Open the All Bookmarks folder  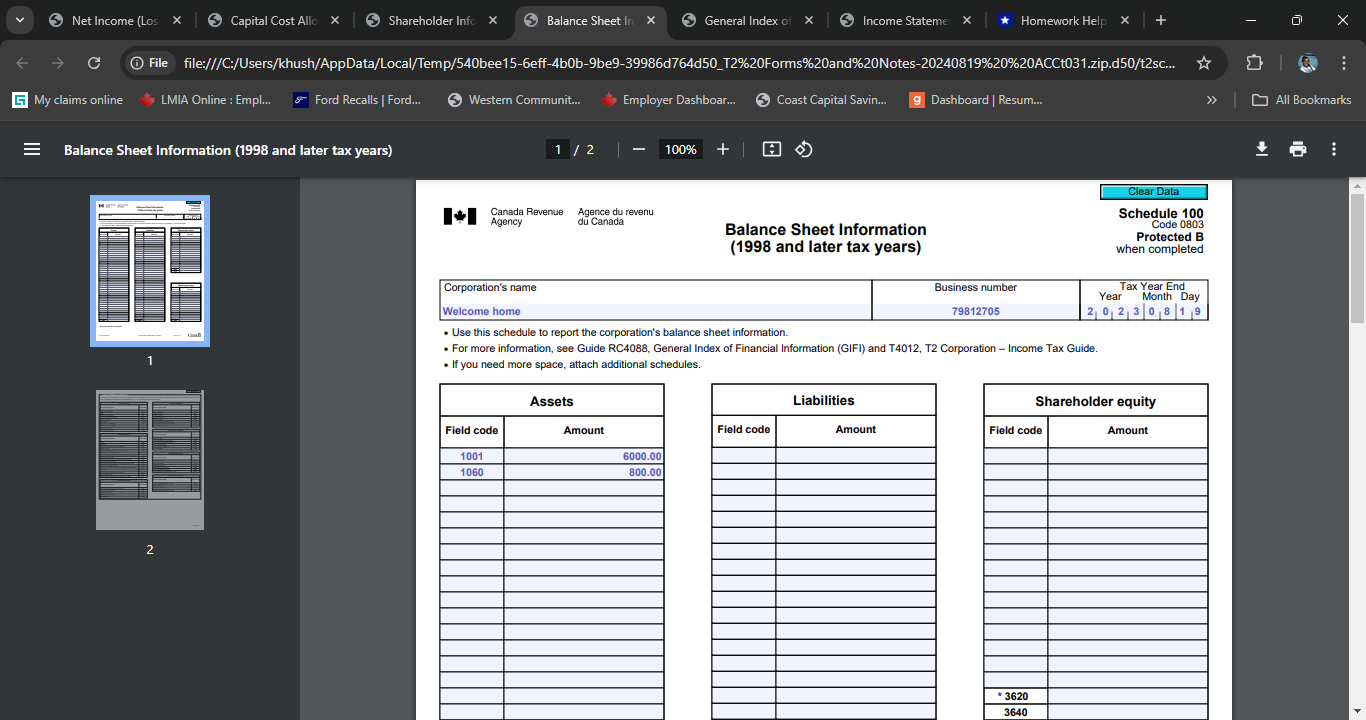click(1302, 100)
